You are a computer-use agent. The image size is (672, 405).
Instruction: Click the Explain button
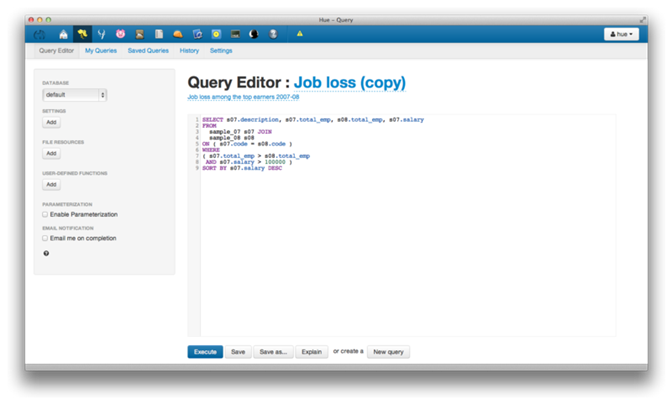tap(311, 352)
